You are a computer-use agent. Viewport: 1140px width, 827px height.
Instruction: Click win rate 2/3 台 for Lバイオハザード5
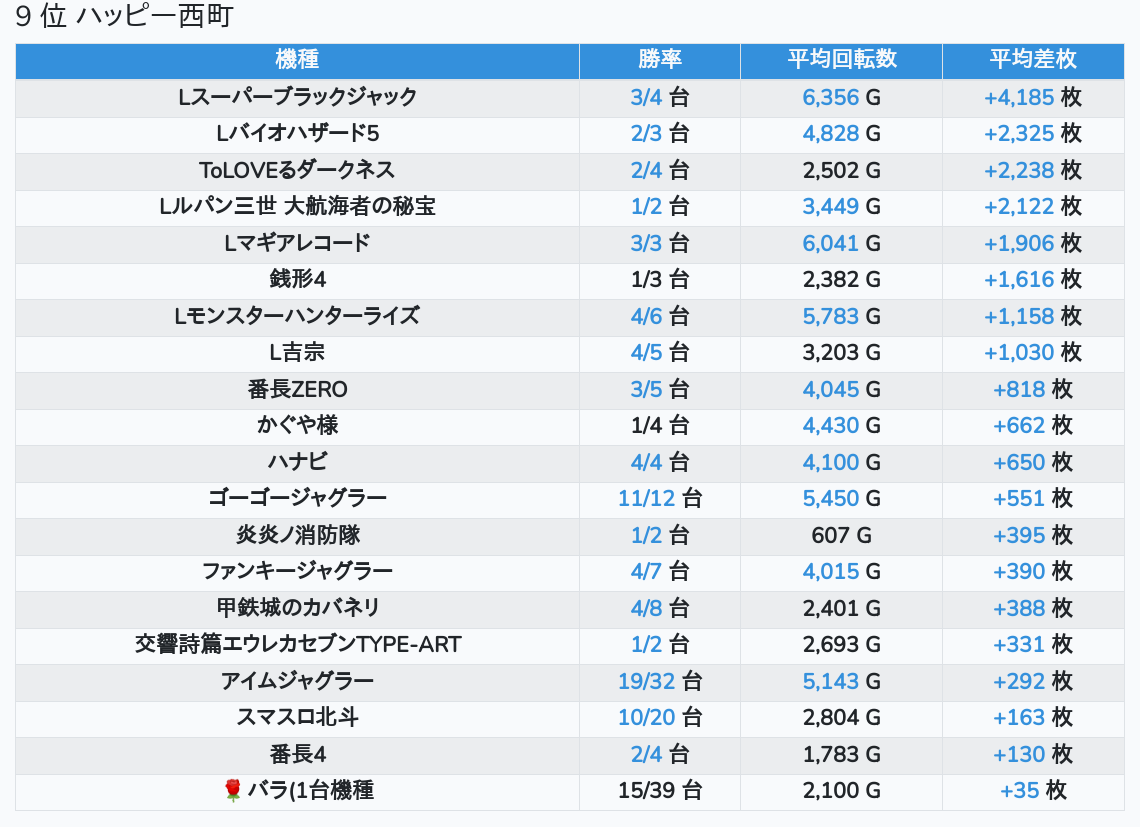click(x=659, y=134)
